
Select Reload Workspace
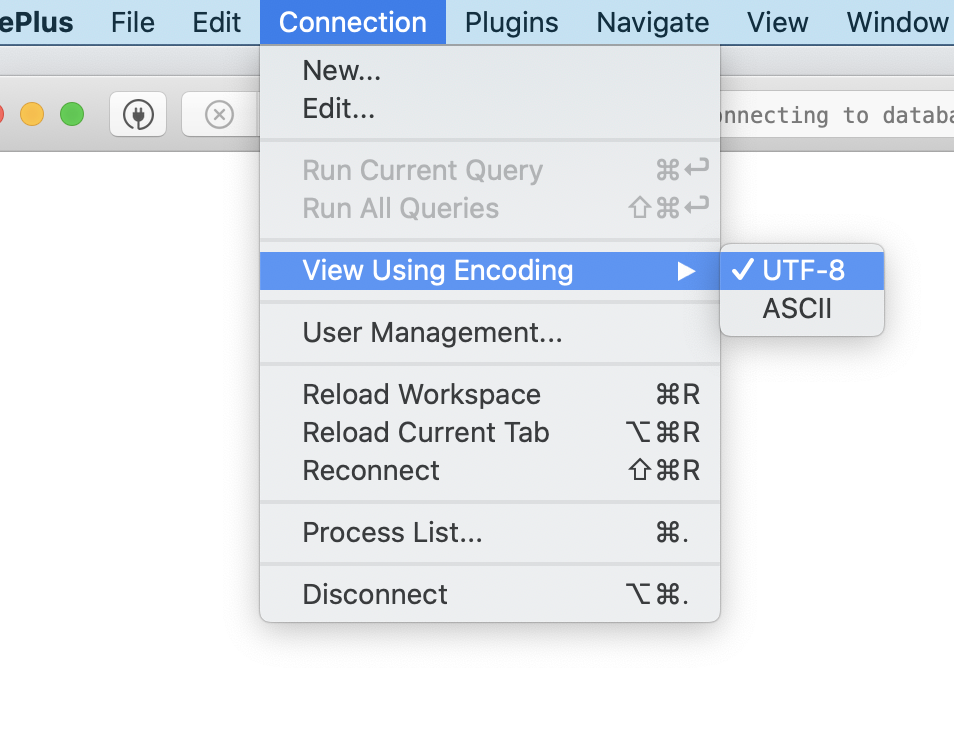421,394
